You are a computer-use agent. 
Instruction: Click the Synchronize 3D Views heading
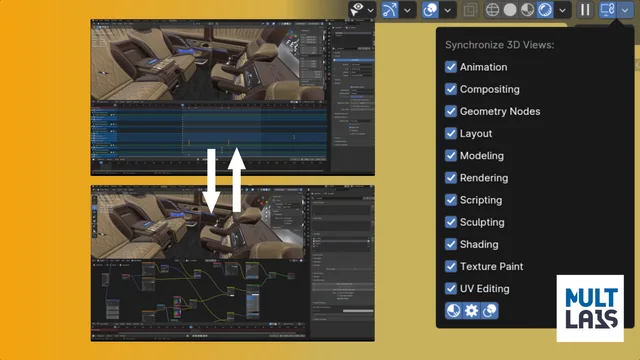500,45
